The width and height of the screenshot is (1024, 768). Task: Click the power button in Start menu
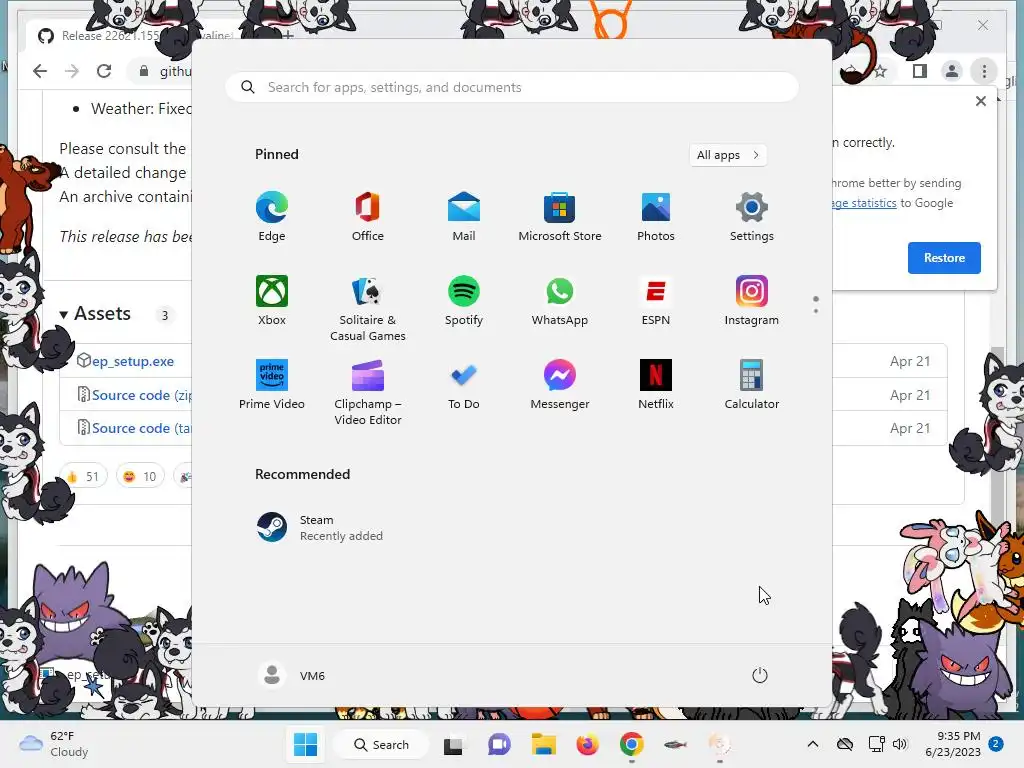coord(760,675)
